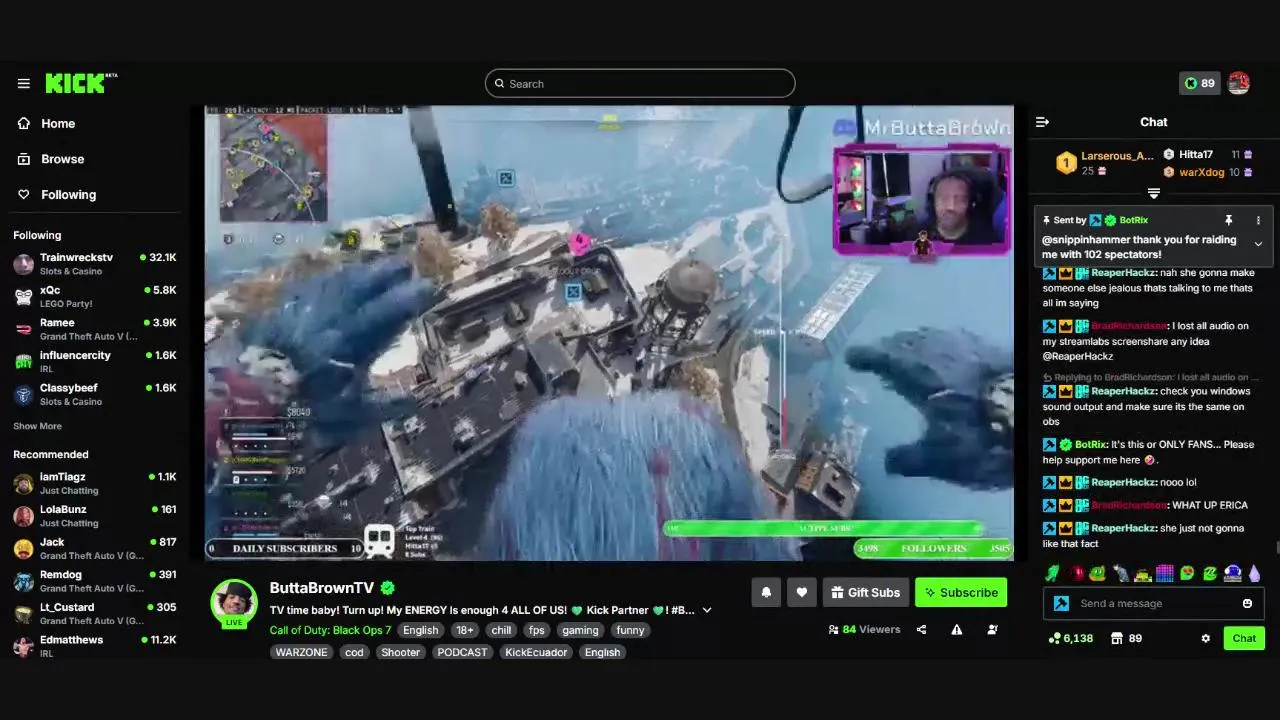Screen dimensions: 1280x720
Task: Open xQc channel in sidebar
Action: pos(95,296)
